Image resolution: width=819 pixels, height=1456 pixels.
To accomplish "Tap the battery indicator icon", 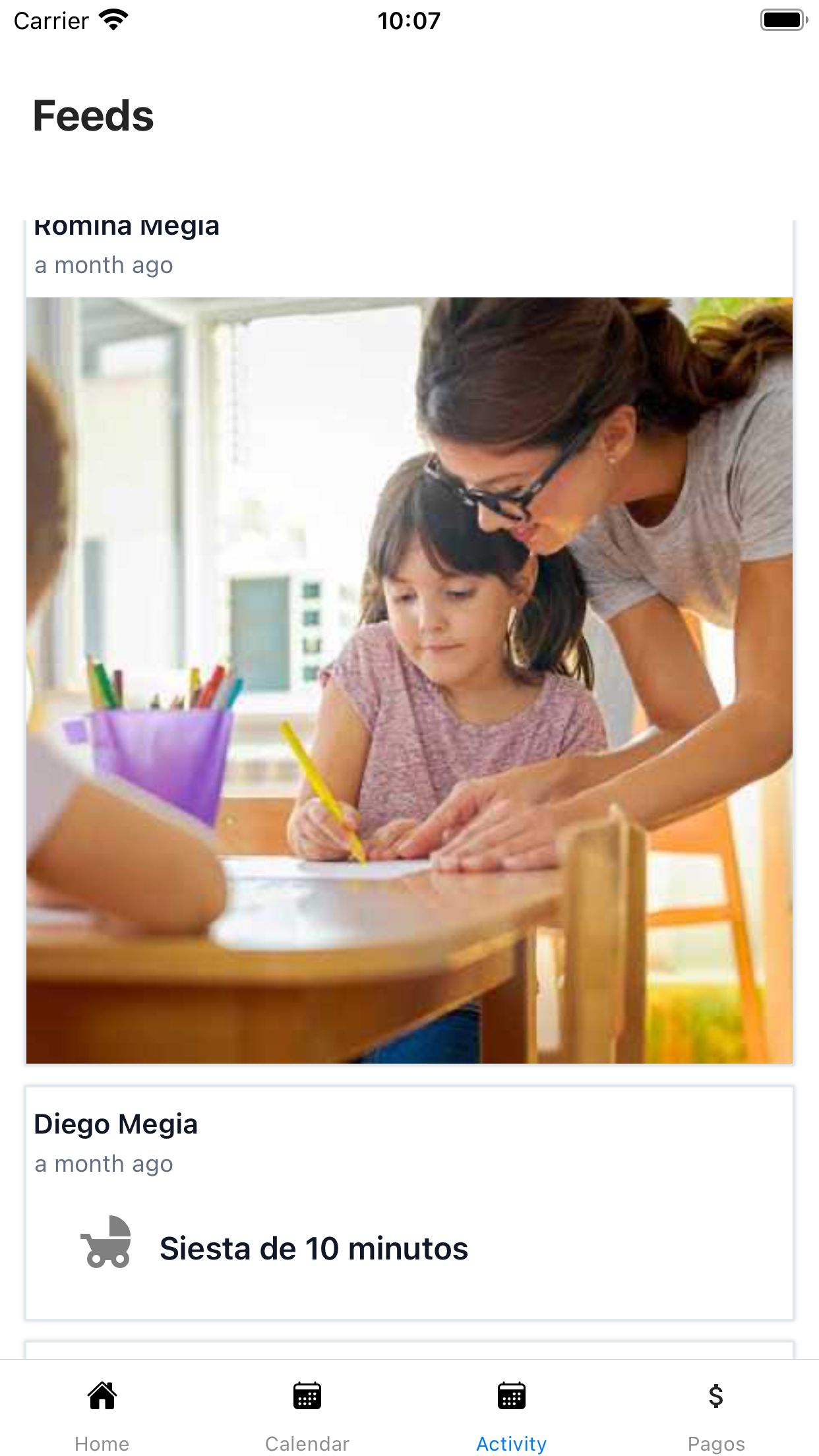I will (783, 20).
